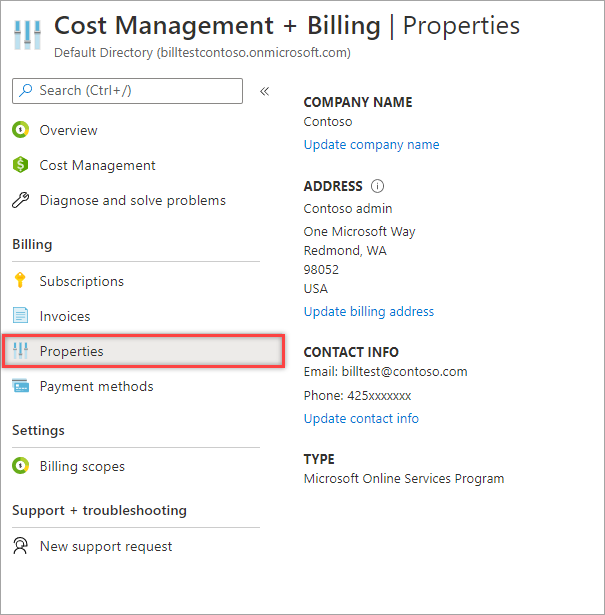Select Subscriptions in the Billing section
605x615 pixels.
click(82, 281)
